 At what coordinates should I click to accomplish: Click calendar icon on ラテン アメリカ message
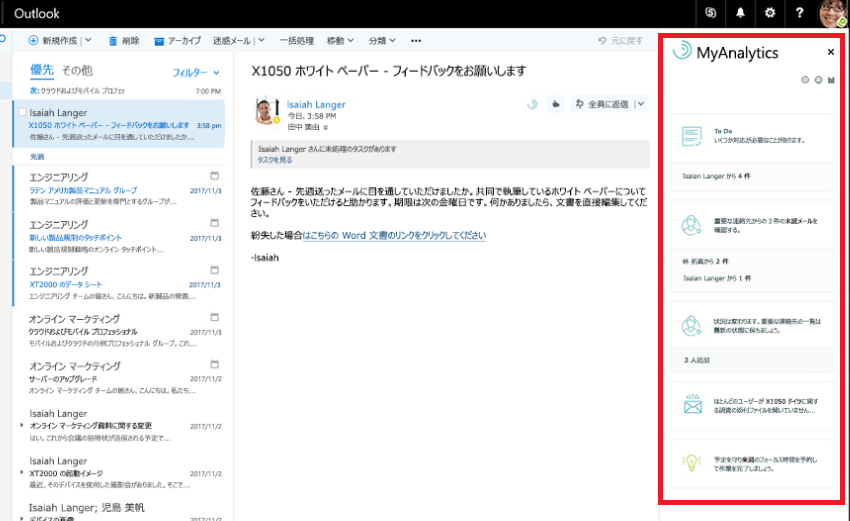pos(215,176)
